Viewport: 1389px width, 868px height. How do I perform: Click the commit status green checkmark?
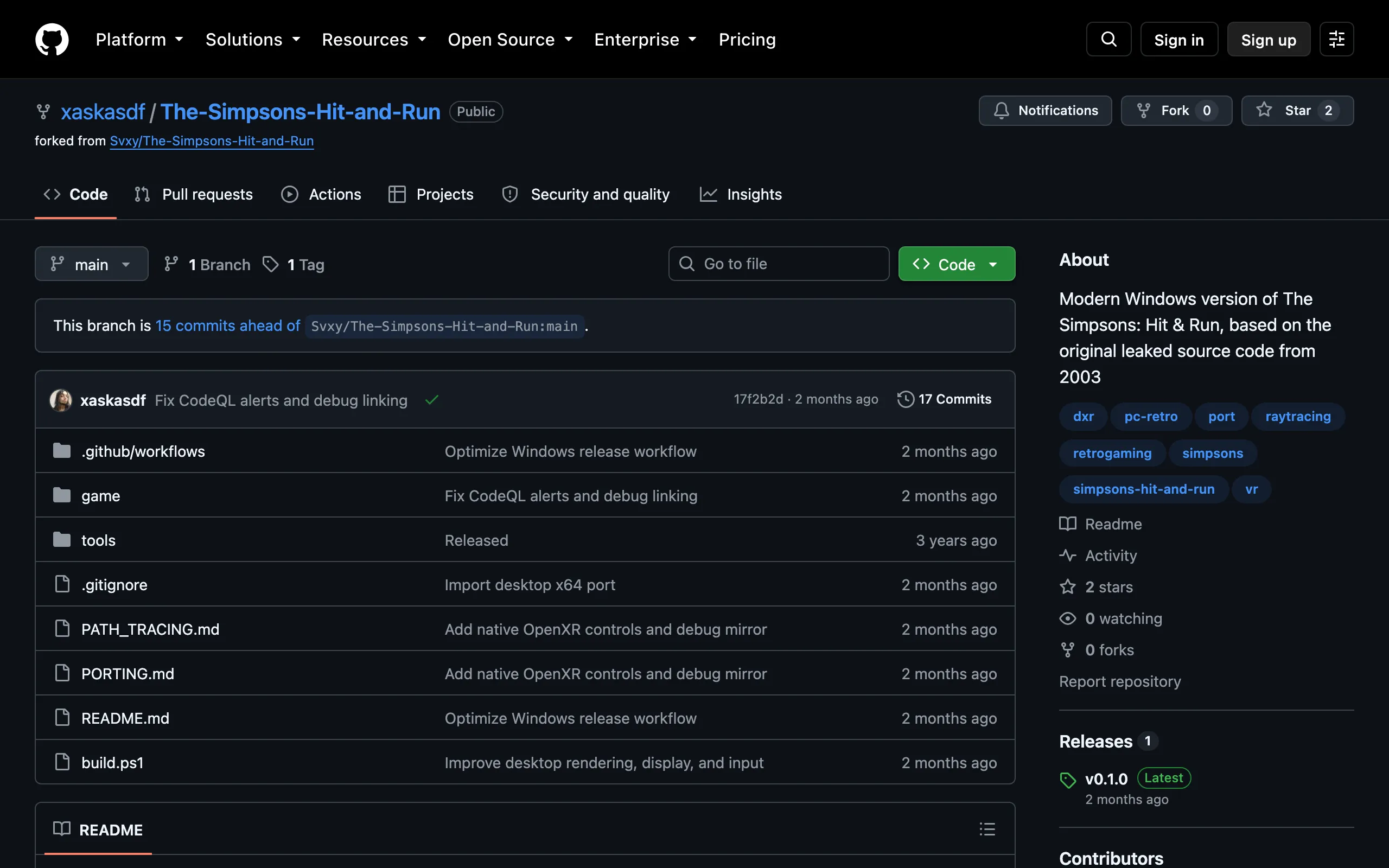click(432, 400)
